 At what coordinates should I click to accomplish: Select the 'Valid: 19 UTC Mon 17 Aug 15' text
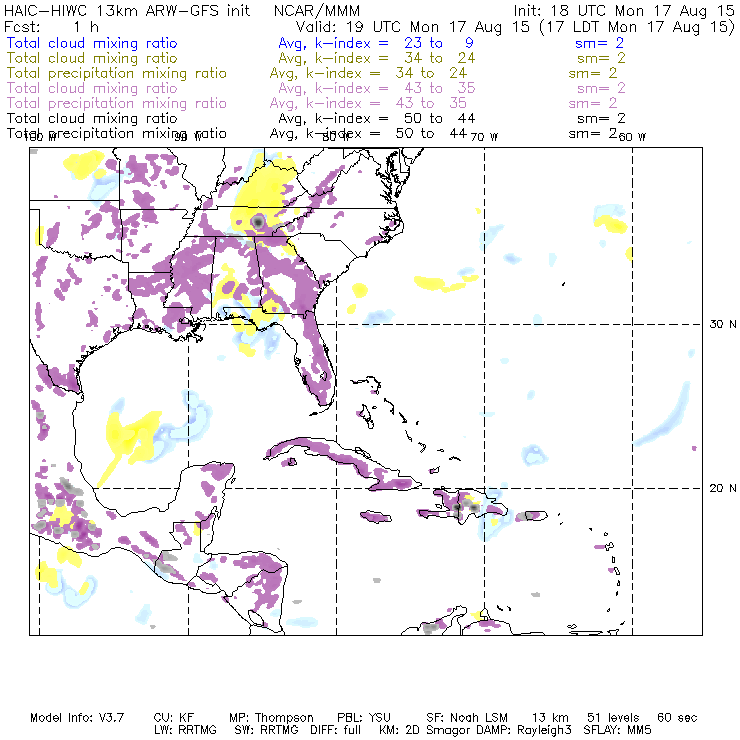coord(413,27)
